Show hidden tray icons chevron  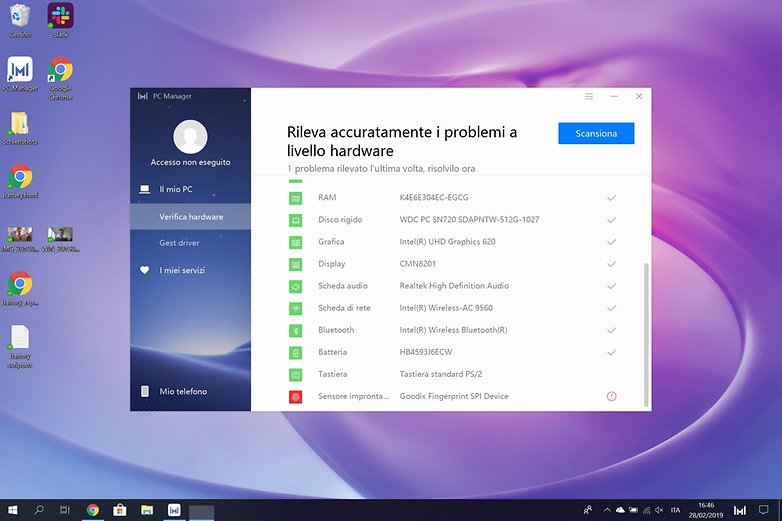[x=607, y=510]
